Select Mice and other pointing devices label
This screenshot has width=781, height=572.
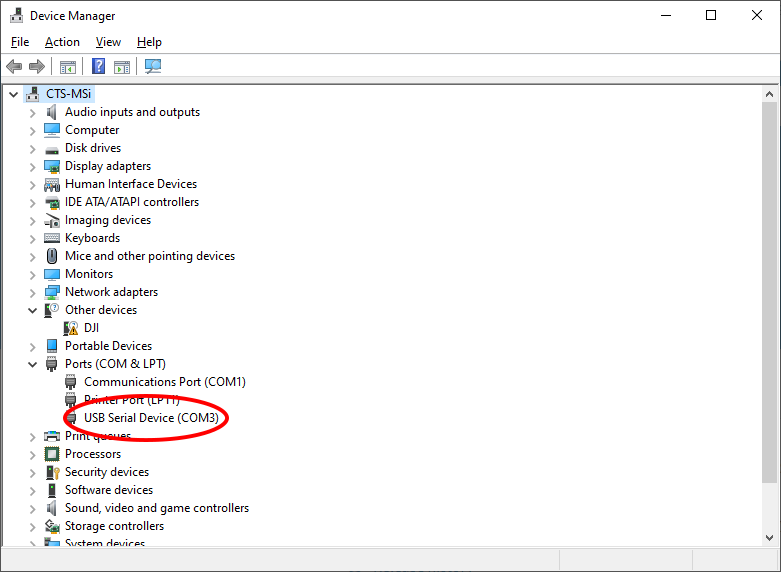(x=150, y=256)
